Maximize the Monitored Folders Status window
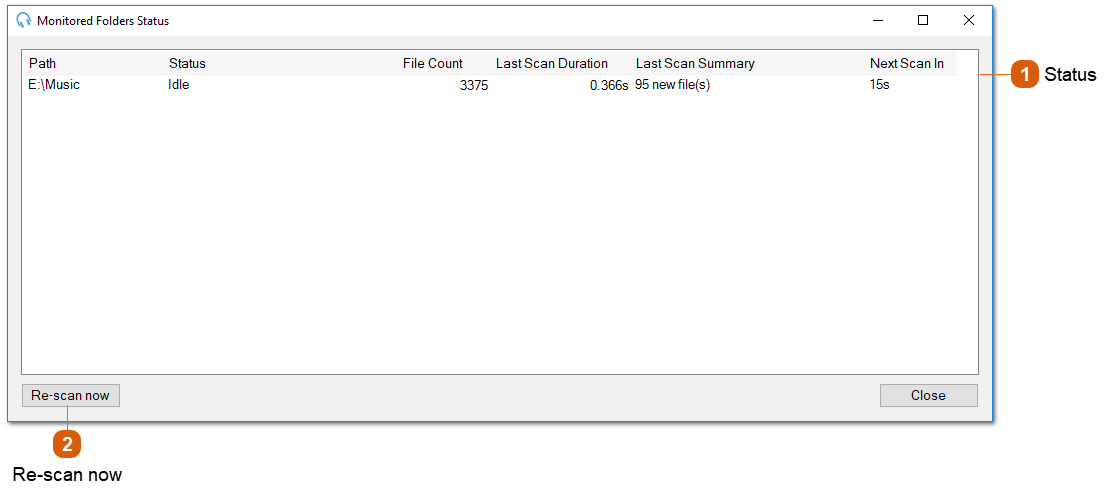The image size is (1113, 501). click(x=923, y=21)
